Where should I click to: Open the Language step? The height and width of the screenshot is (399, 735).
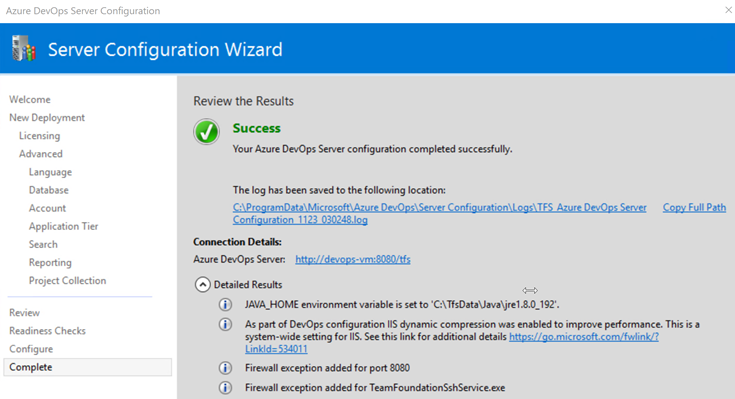point(50,172)
